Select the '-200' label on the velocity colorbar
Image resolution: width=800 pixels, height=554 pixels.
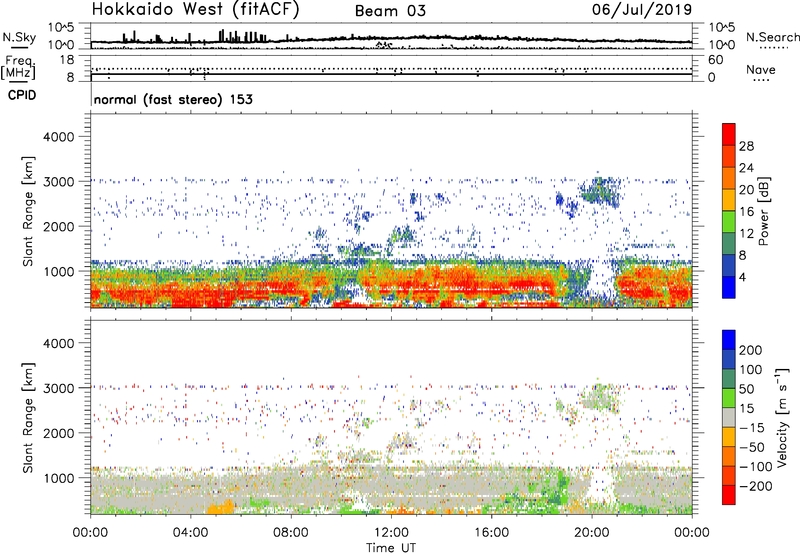pyautogui.click(x=755, y=486)
